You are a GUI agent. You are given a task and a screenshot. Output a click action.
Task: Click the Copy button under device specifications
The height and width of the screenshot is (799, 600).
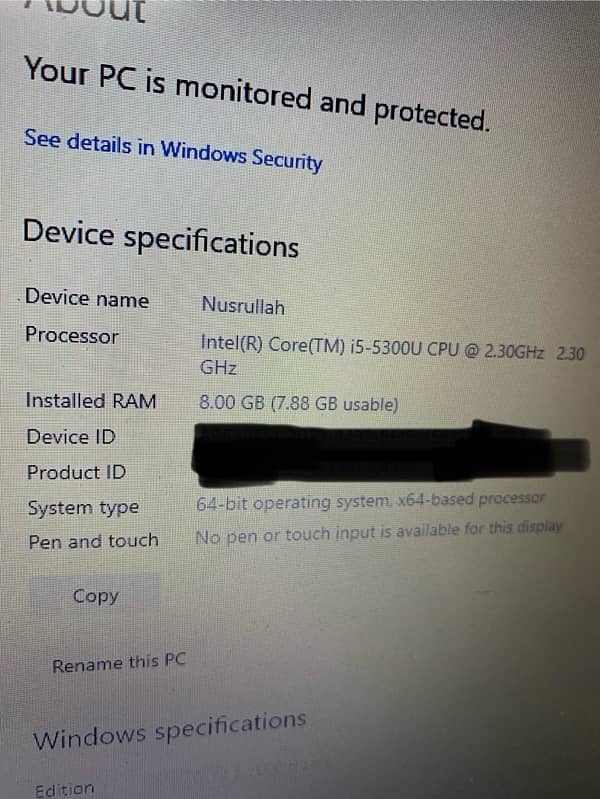(95, 596)
